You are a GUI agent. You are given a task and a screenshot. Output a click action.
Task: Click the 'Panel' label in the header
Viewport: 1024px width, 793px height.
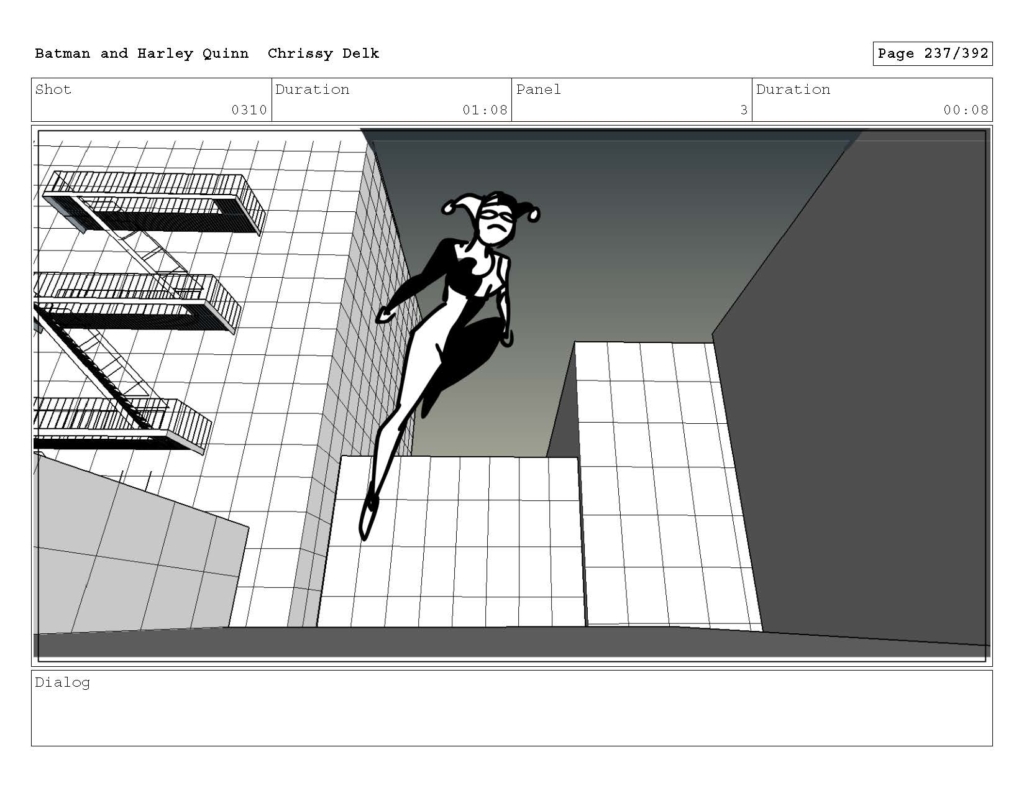click(x=538, y=89)
